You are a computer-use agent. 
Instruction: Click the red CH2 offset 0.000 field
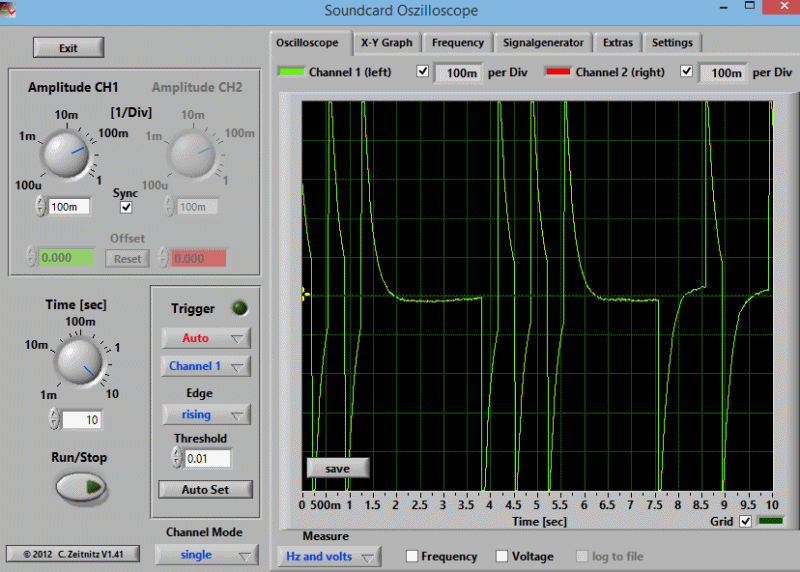click(198, 258)
